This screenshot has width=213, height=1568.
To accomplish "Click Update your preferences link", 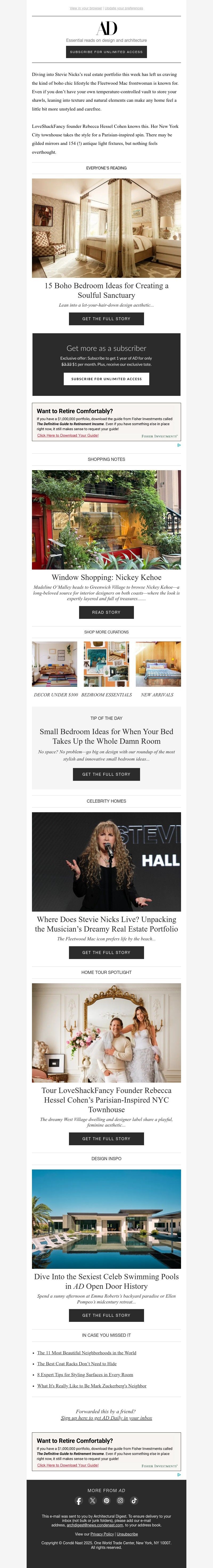I will click(x=124, y=9).
